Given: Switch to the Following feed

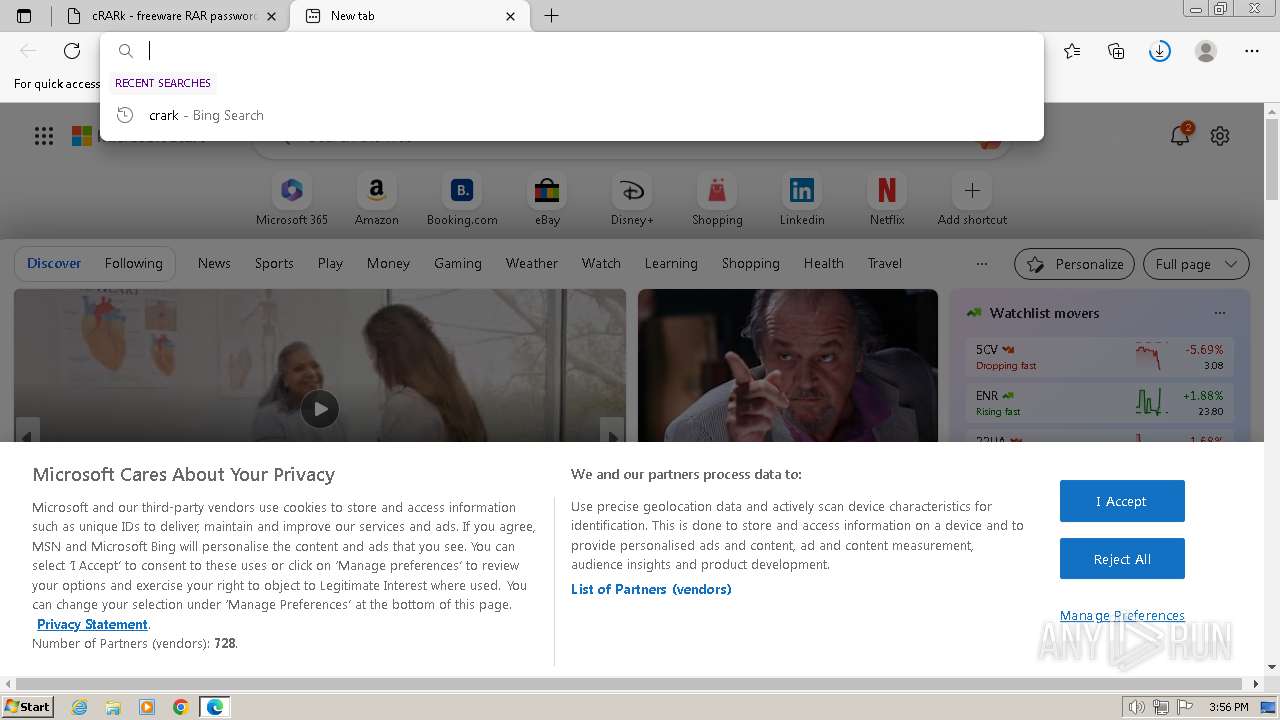Looking at the screenshot, I should point(134,264).
